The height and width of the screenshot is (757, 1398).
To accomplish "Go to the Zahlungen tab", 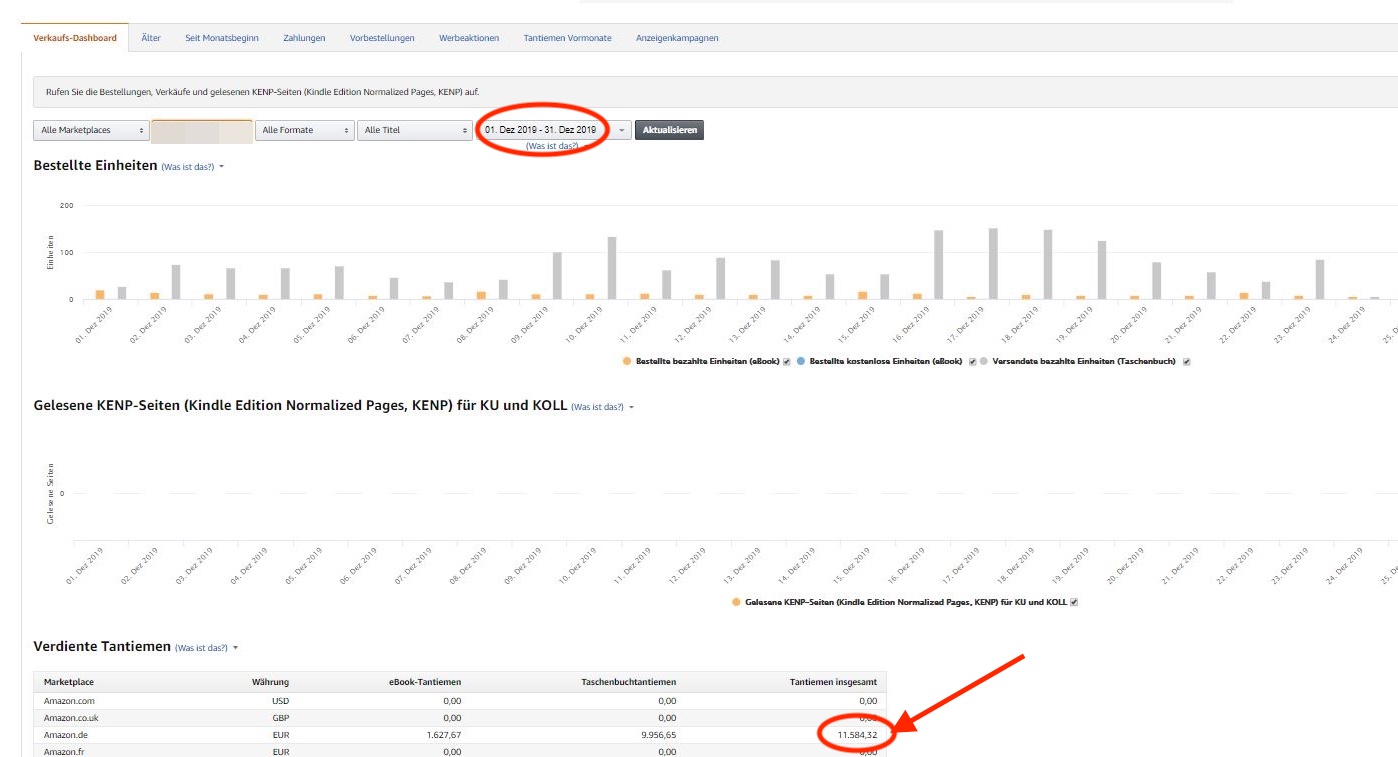I will (x=304, y=38).
